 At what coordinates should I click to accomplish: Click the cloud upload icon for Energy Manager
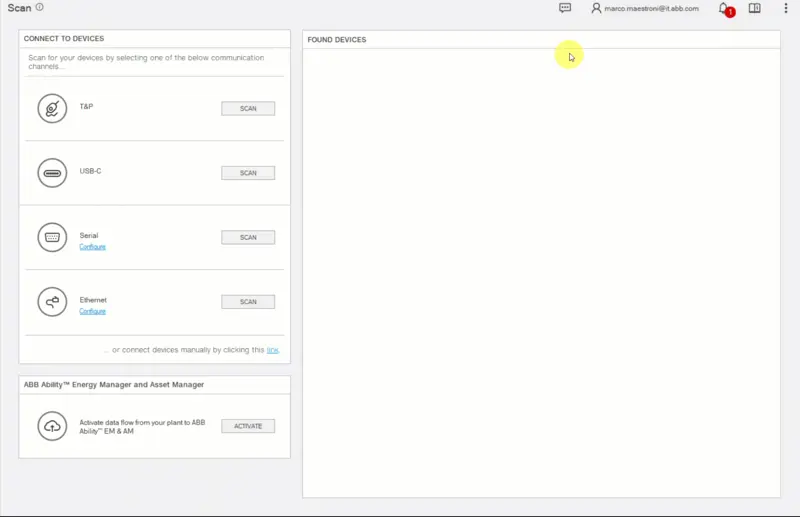52,426
